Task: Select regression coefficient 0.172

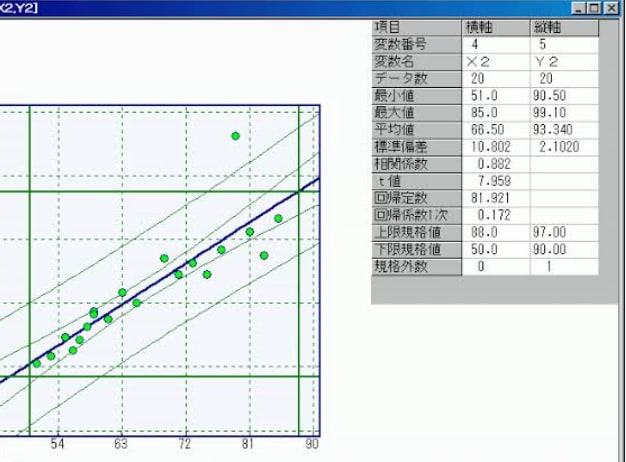Action: coord(496,216)
